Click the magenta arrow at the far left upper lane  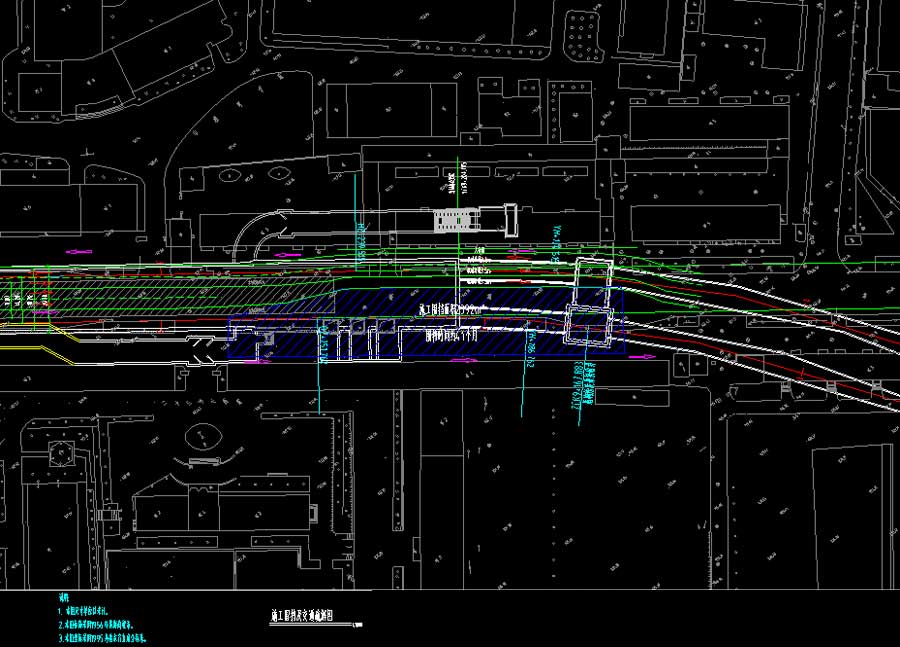click(x=79, y=252)
